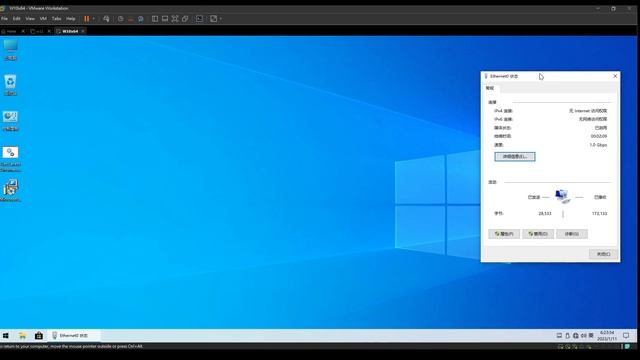The image size is (640, 360).
Task: Enter full screen mode in VMware toolbar
Action: point(175,19)
